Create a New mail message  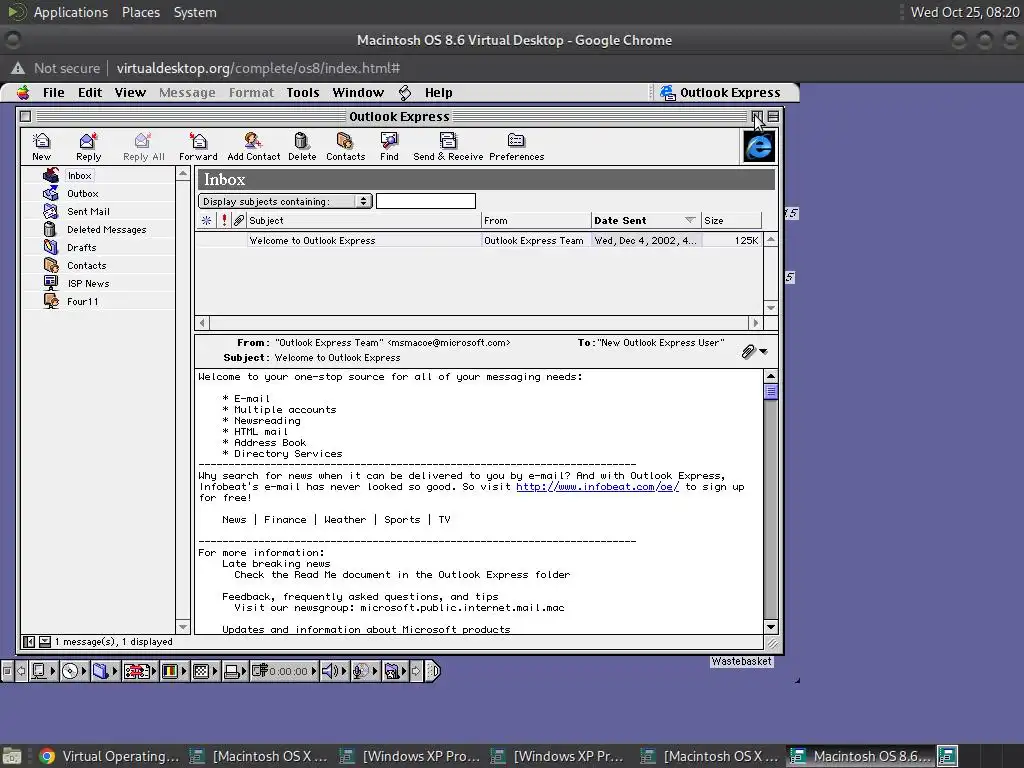point(41,146)
